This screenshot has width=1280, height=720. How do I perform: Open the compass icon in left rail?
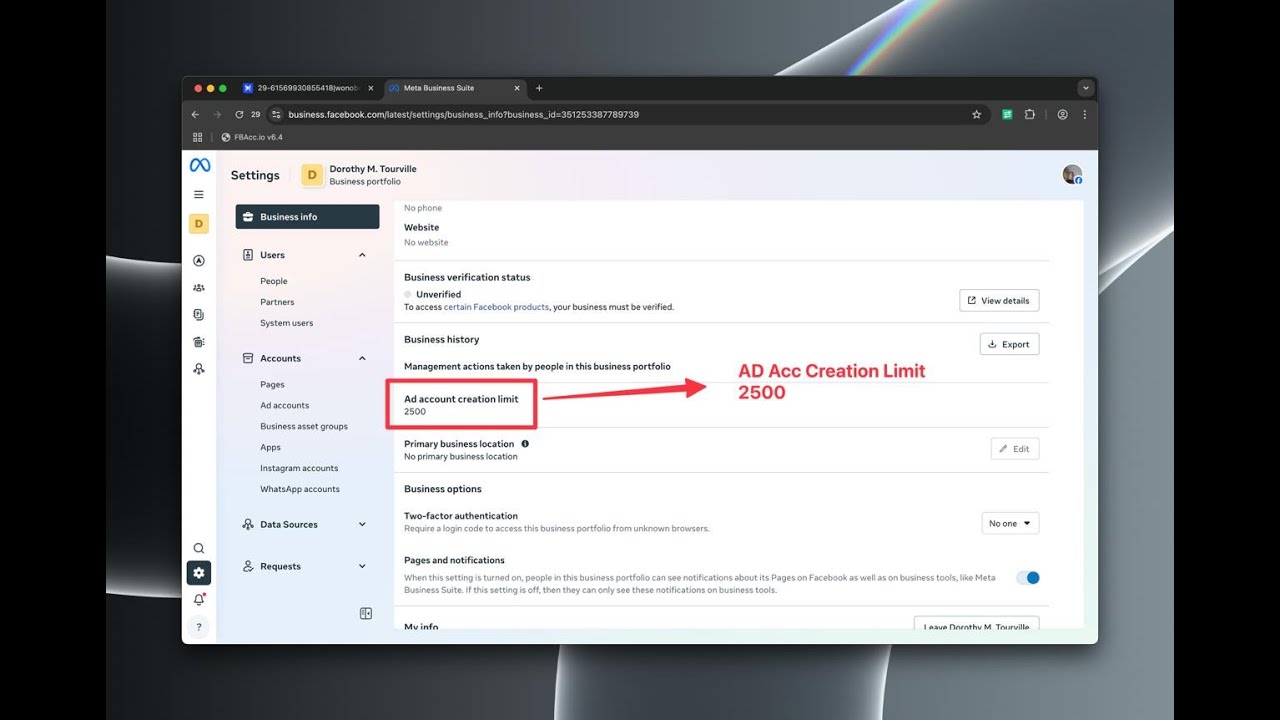[x=199, y=261]
